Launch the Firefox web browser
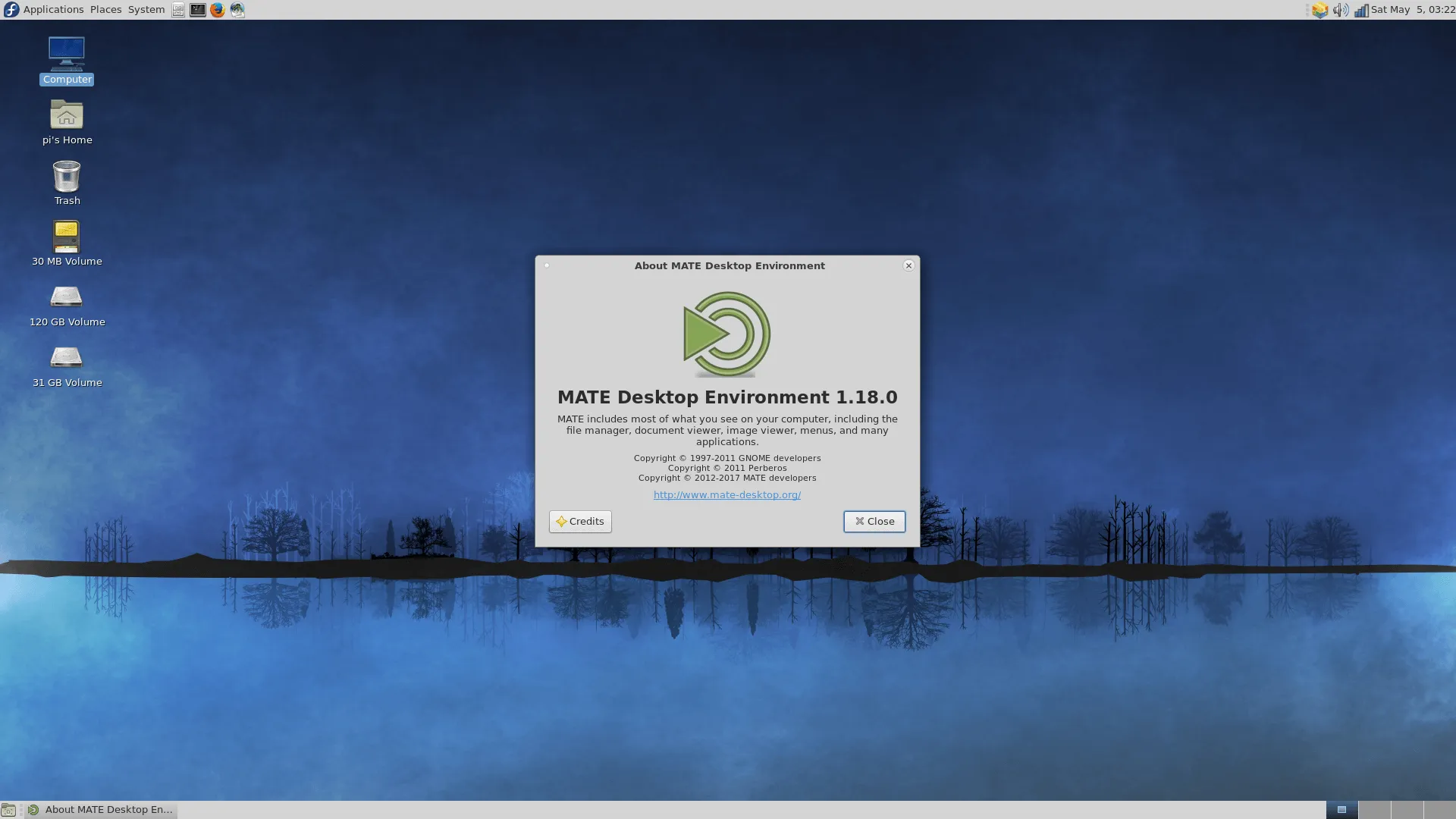The image size is (1456, 819). (x=218, y=10)
